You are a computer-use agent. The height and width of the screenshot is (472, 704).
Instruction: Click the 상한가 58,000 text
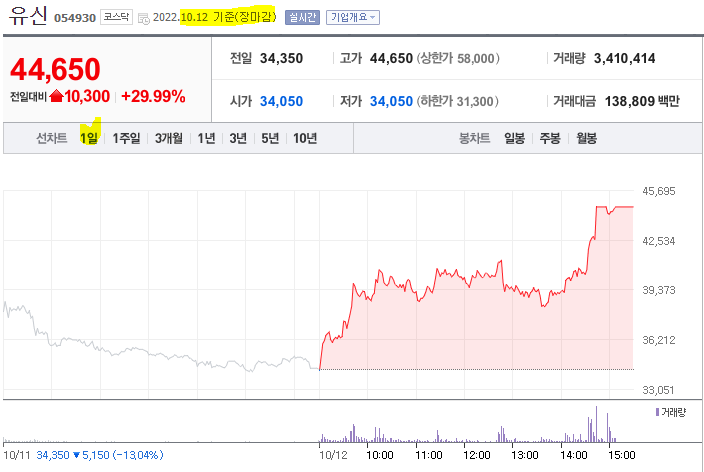click(x=458, y=58)
